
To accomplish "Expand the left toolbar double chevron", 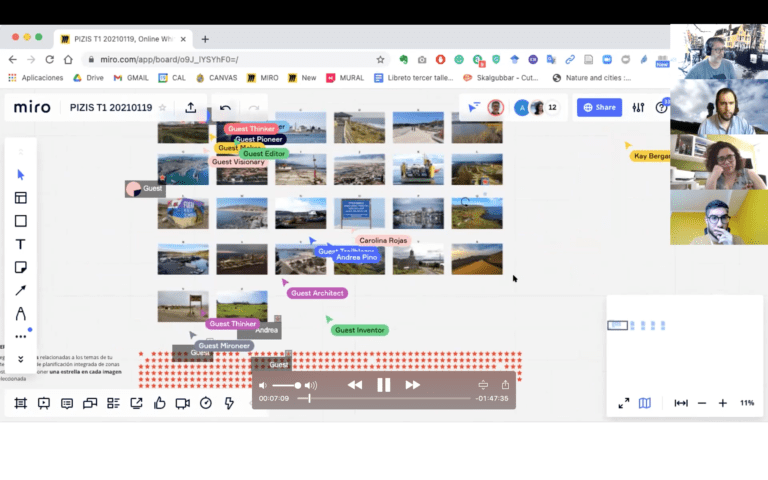I will 21,359.
